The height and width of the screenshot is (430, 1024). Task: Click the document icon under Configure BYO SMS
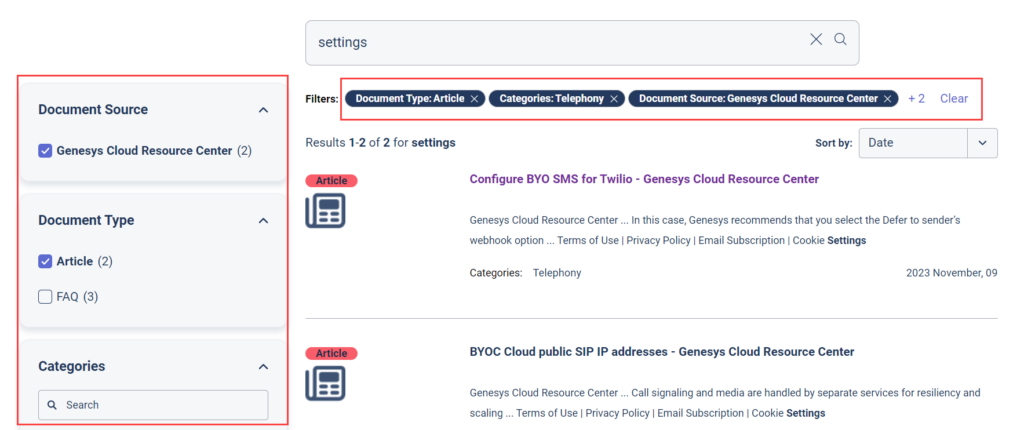click(325, 210)
